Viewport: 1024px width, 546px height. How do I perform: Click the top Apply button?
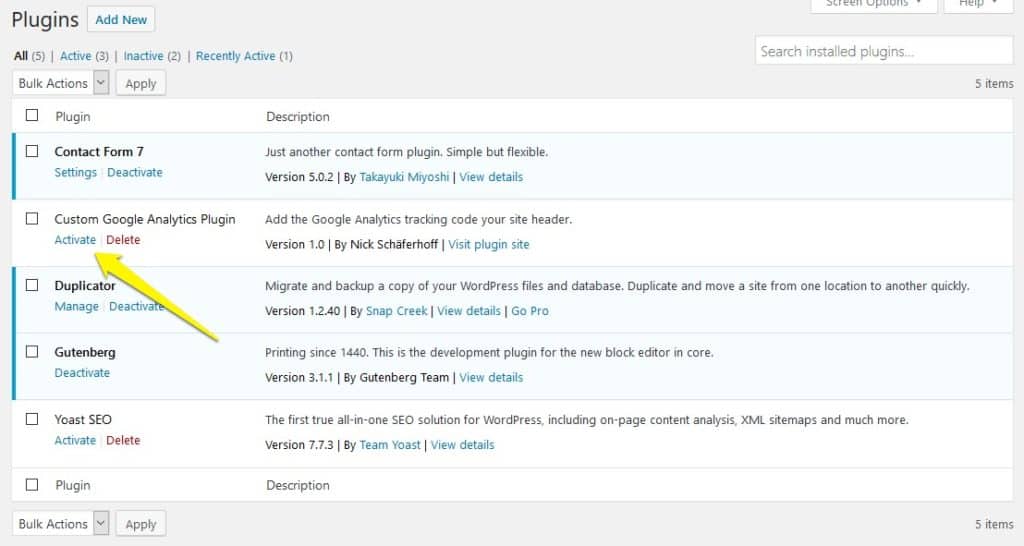tap(141, 83)
